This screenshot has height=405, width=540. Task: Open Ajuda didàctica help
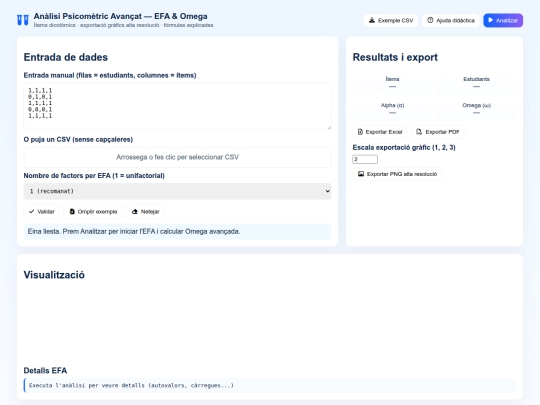coord(451,20)
